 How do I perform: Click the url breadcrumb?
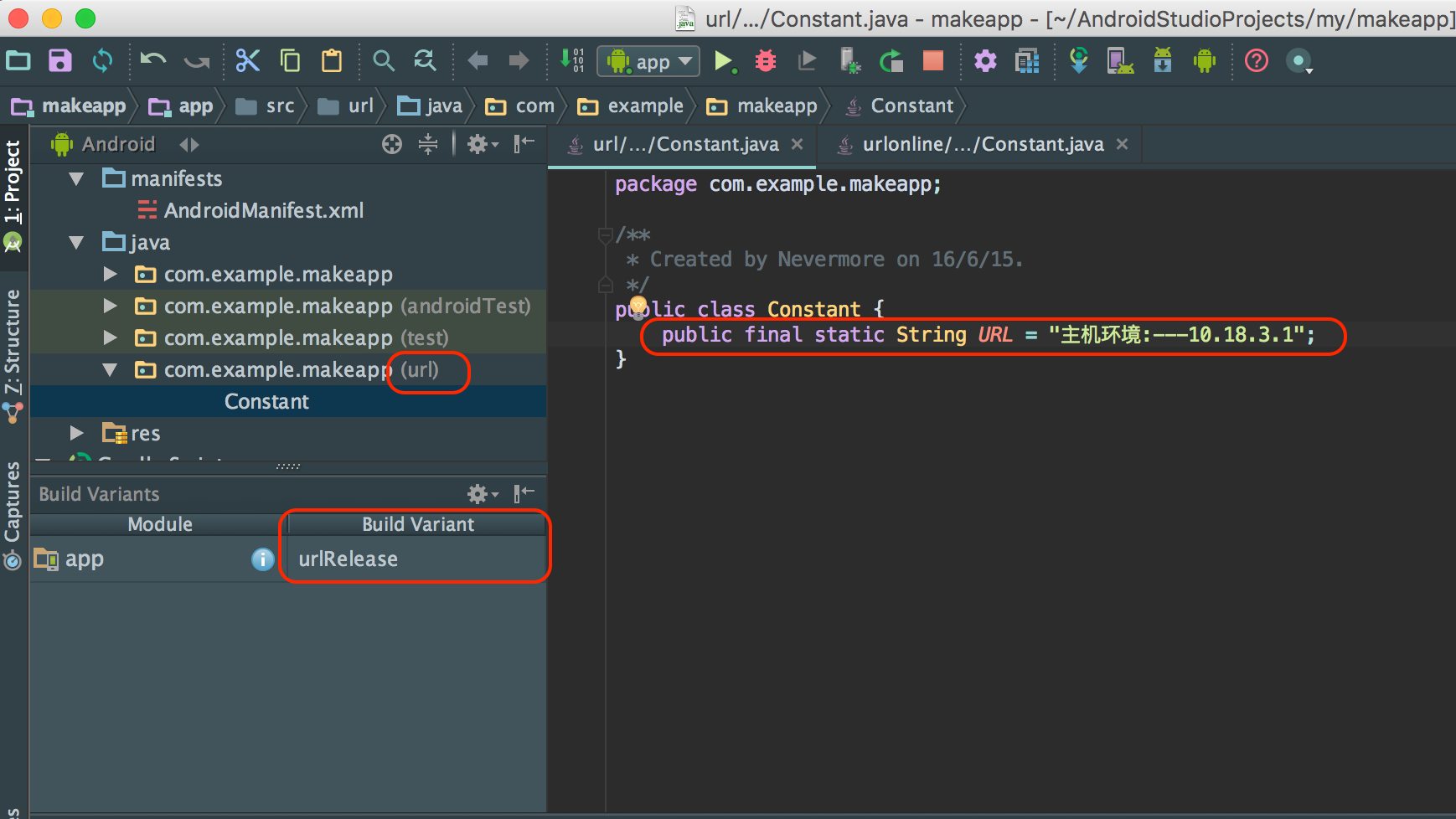coord(346,106)
